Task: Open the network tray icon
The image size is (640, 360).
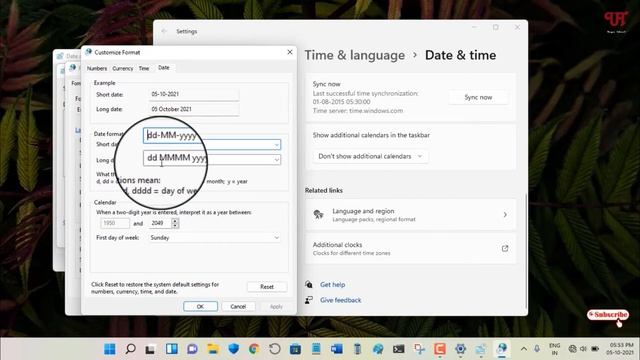Action: pos(572,349)
